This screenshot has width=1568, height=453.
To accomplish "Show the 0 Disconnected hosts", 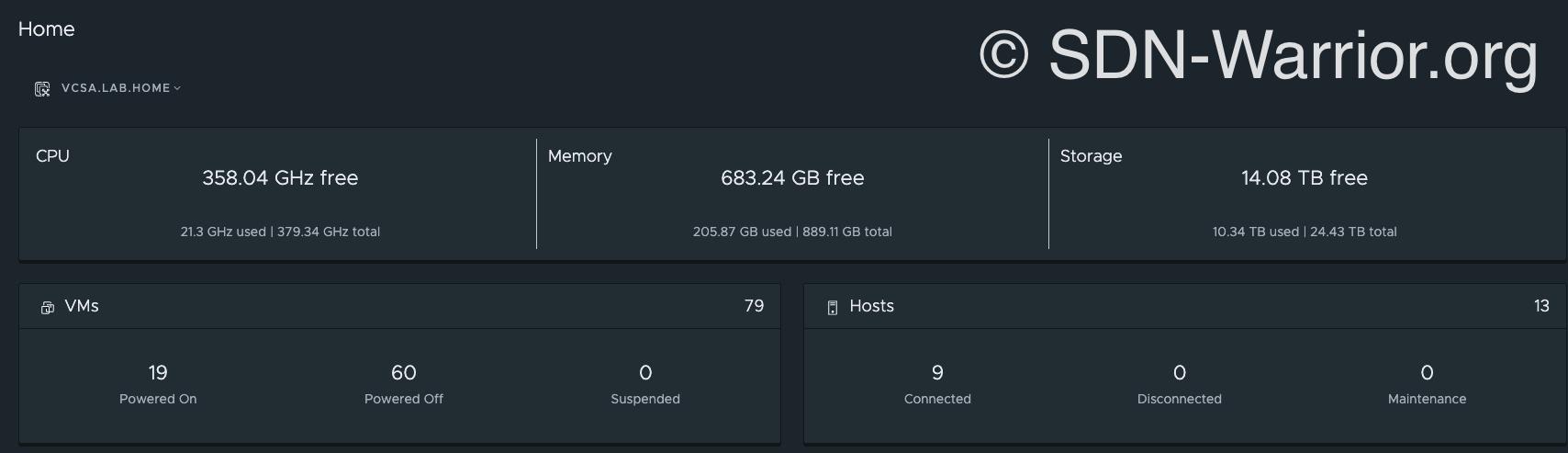I will [x=1180, y=373].
